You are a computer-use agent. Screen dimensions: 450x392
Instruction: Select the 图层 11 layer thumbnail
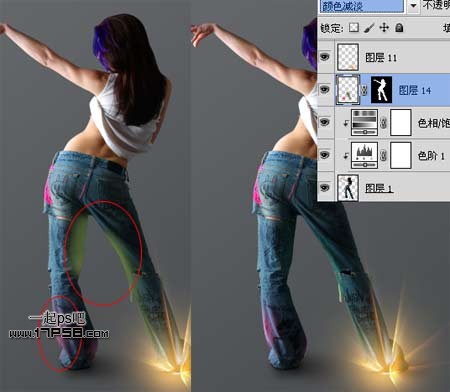pyautogui.click(x=348, y=57)
